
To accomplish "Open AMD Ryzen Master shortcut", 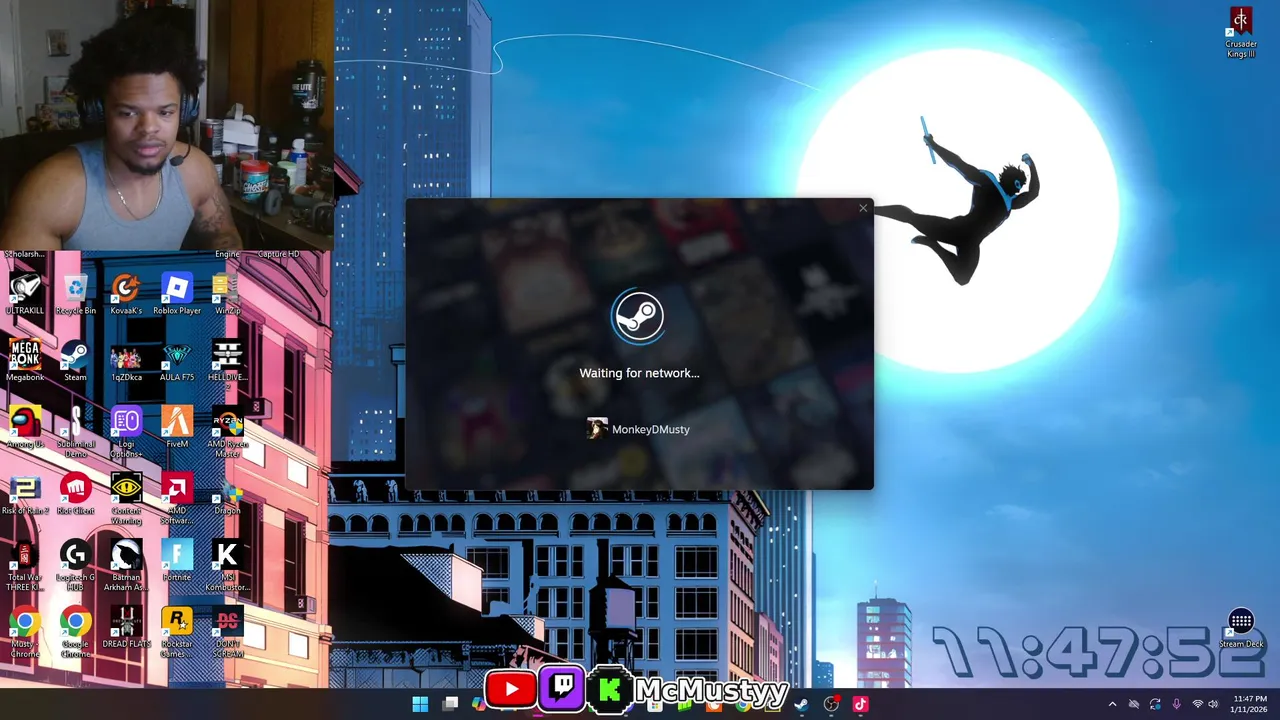I will (x=227, y=432).
